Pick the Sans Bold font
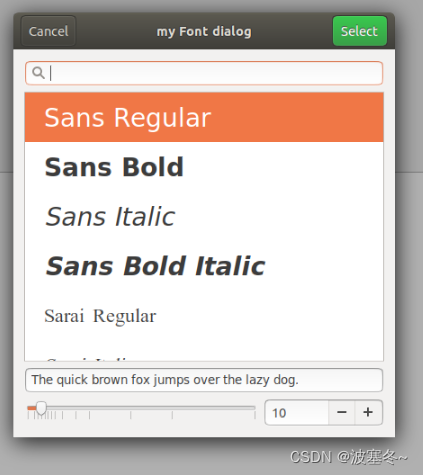This screenshot has height=475, width=423. pos(204,167)
